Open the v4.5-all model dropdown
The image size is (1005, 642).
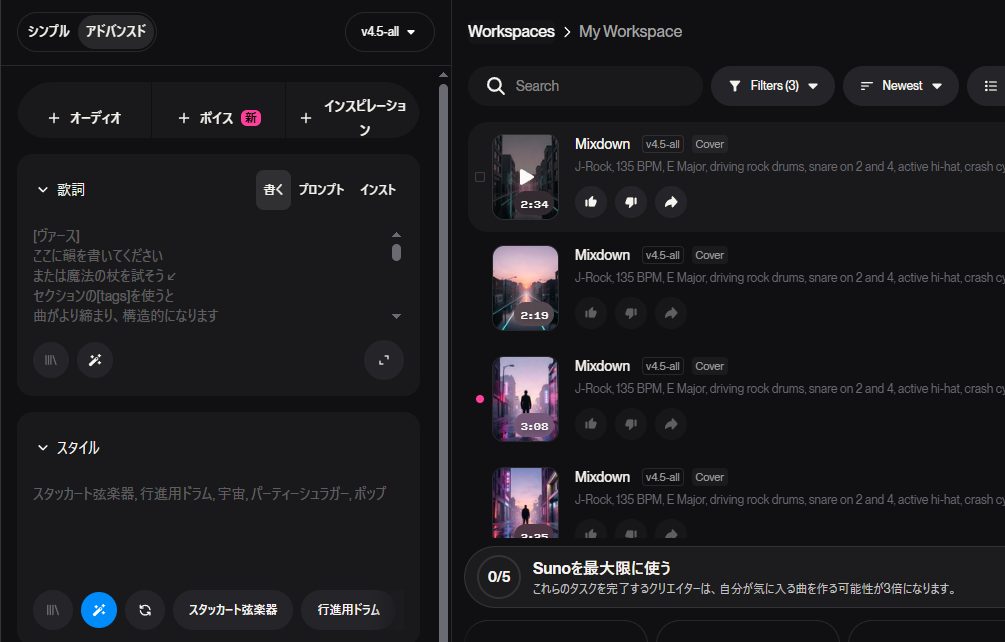tap(389, 31)
